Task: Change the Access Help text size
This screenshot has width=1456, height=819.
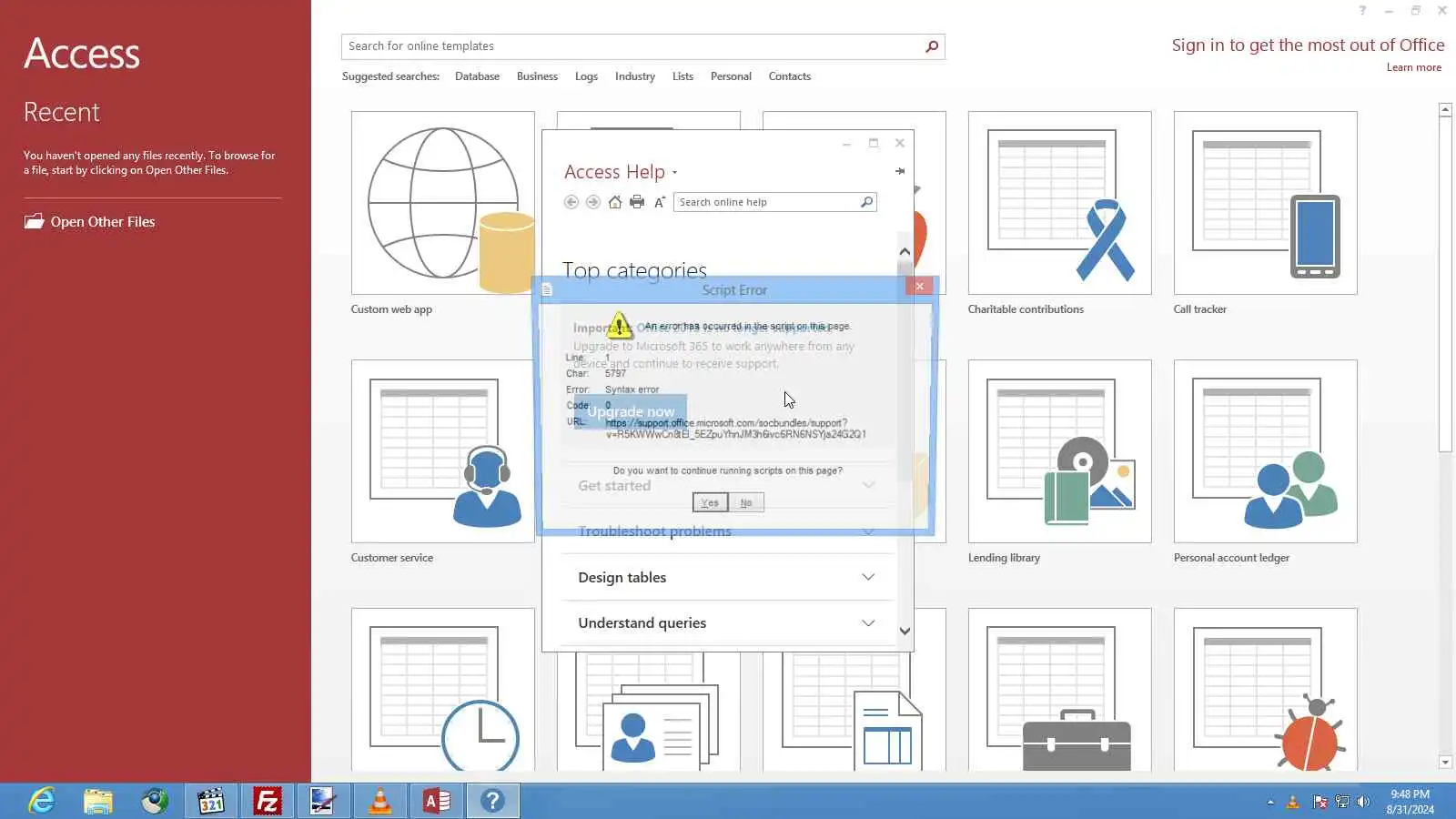Action: [660, 202]
